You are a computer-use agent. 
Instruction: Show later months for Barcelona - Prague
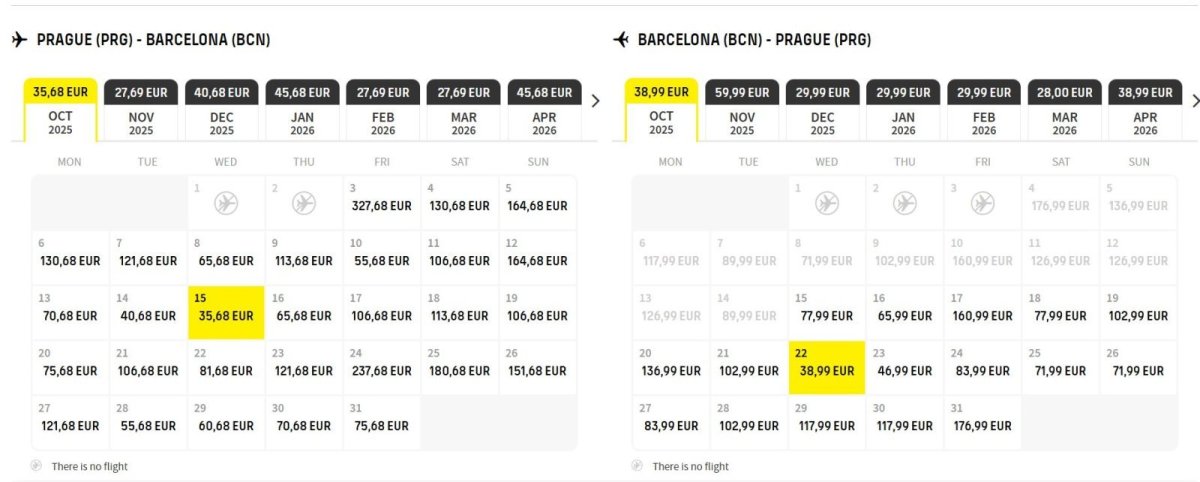click(1195, 101)
